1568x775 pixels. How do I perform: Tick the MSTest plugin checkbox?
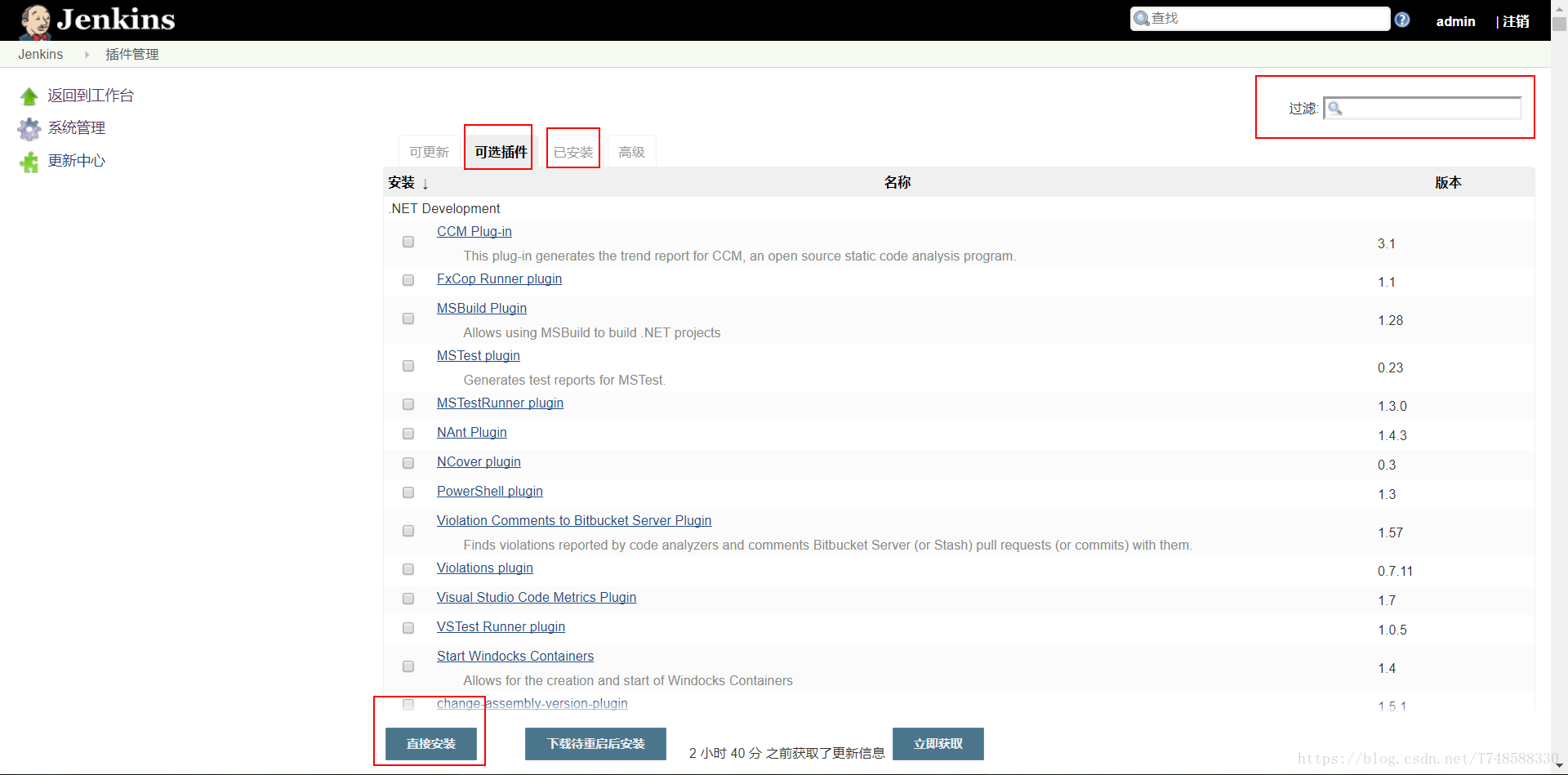(408, 366)
